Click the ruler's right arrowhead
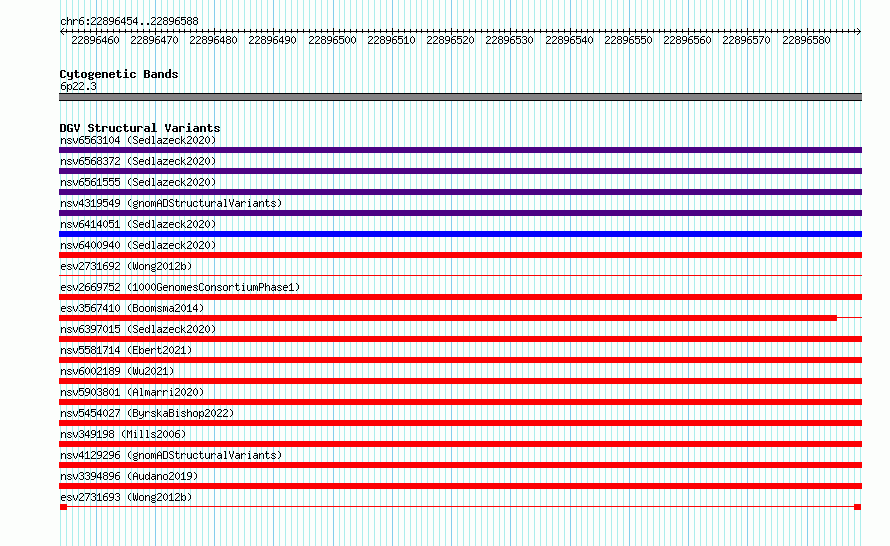 click(858, 32)
